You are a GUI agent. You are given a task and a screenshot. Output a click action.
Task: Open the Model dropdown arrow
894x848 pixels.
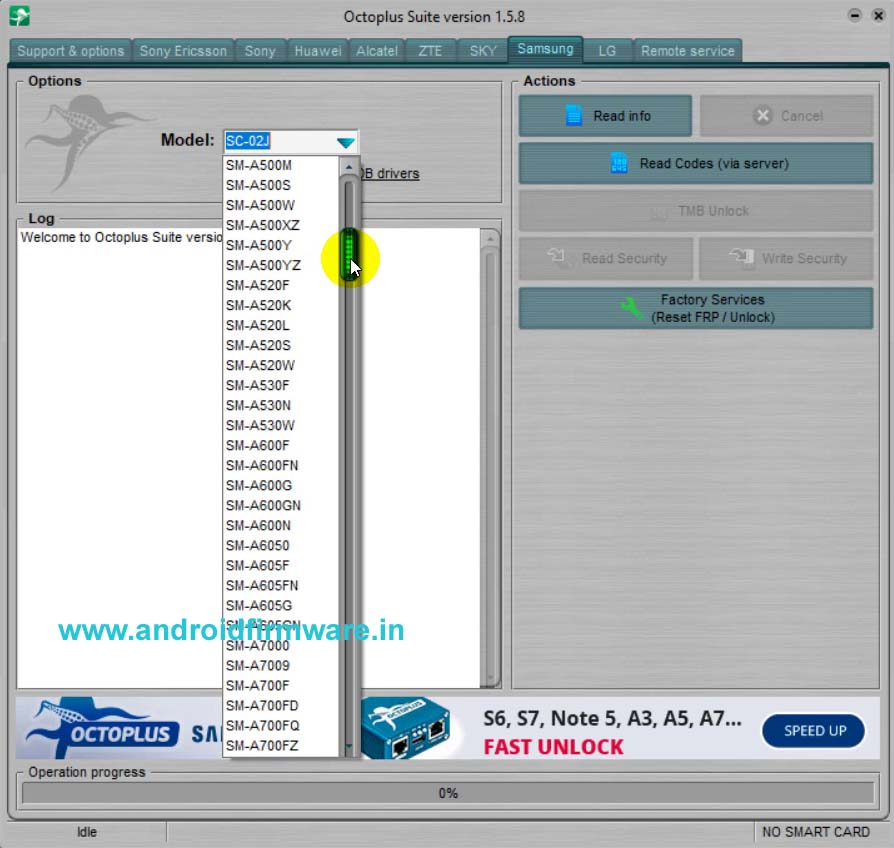346,142
